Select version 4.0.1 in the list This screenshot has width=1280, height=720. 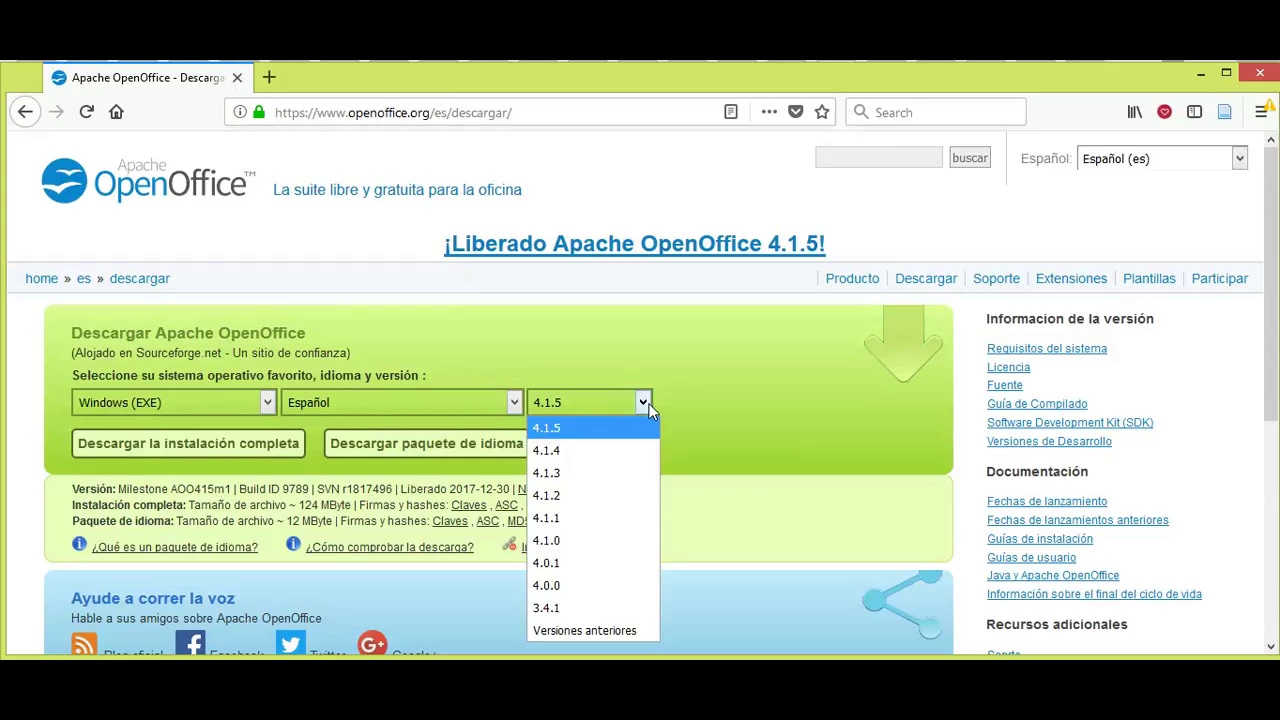pos(594,563)
